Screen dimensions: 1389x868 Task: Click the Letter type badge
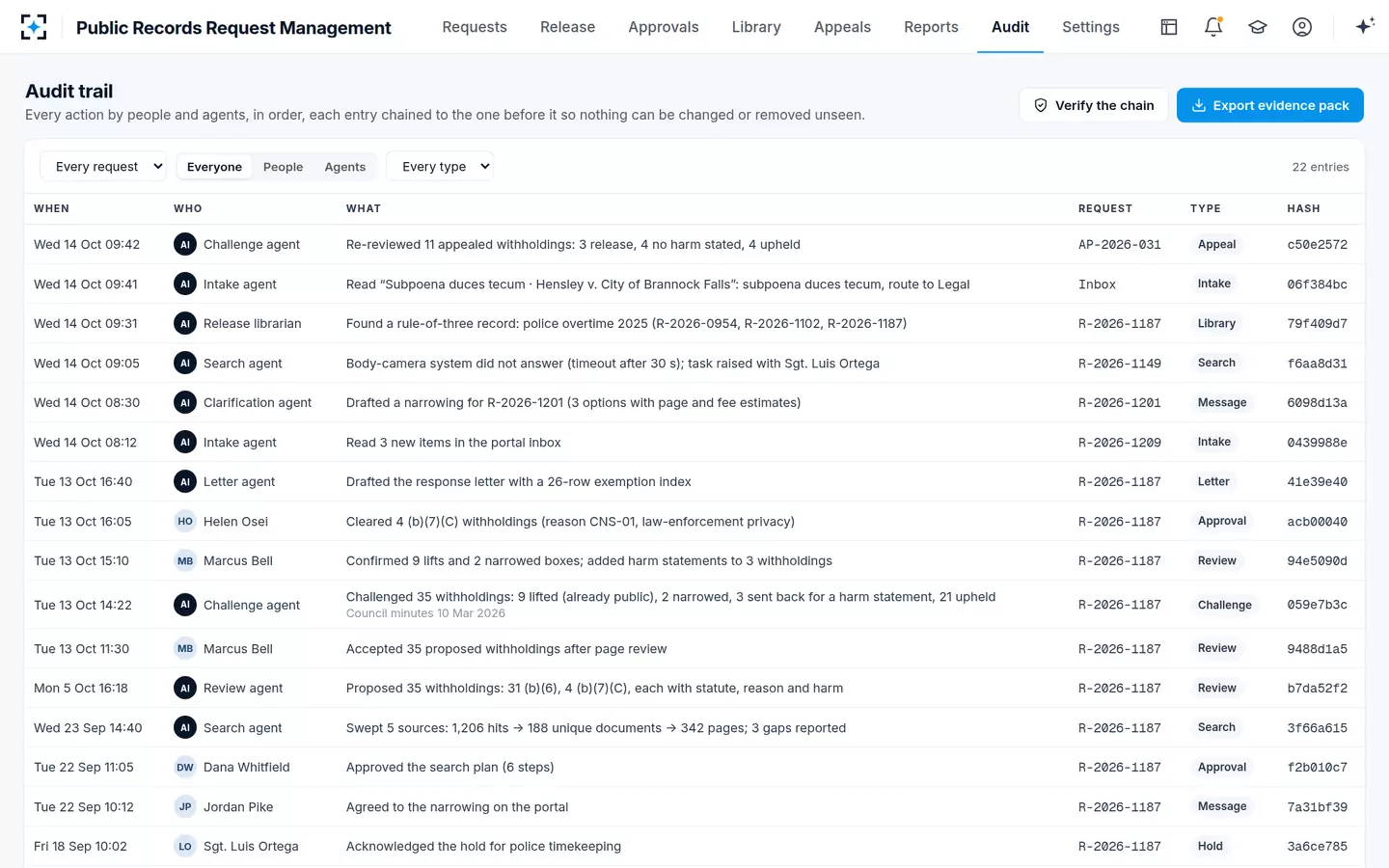(x=1213, y=481)
